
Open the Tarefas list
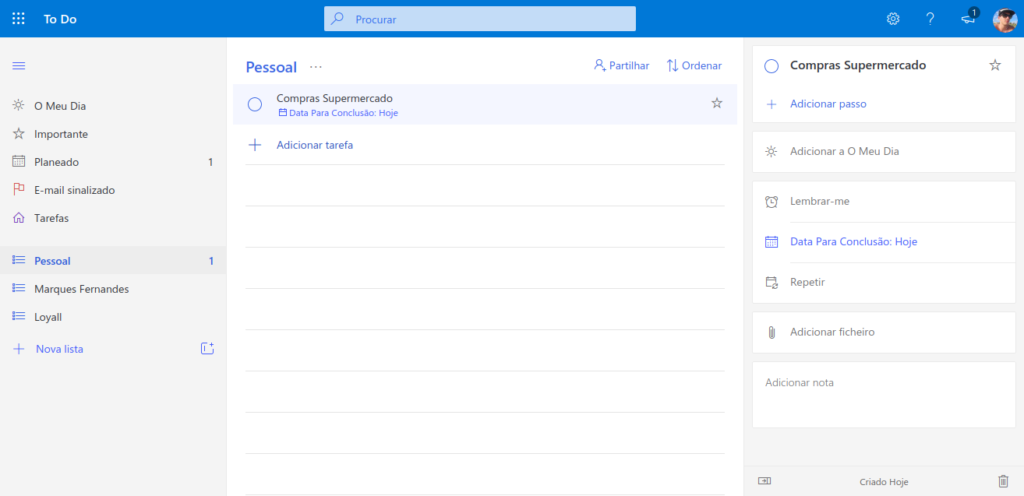click(113, 218)
